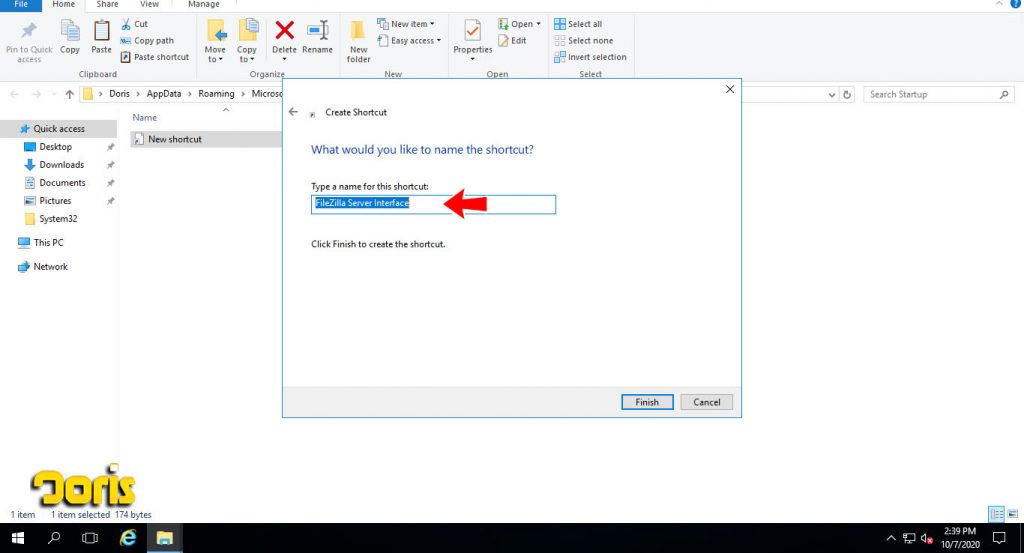
Task: Click the taskbar Search icon
Action: tap(54, 538)
